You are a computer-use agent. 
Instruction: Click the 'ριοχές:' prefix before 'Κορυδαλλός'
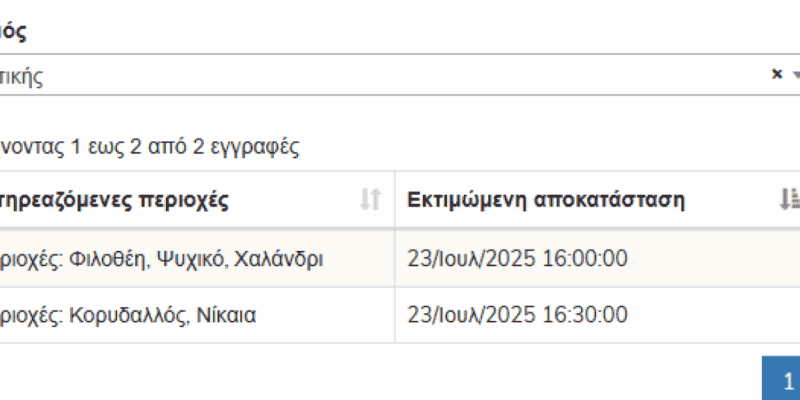click(30, 316)
